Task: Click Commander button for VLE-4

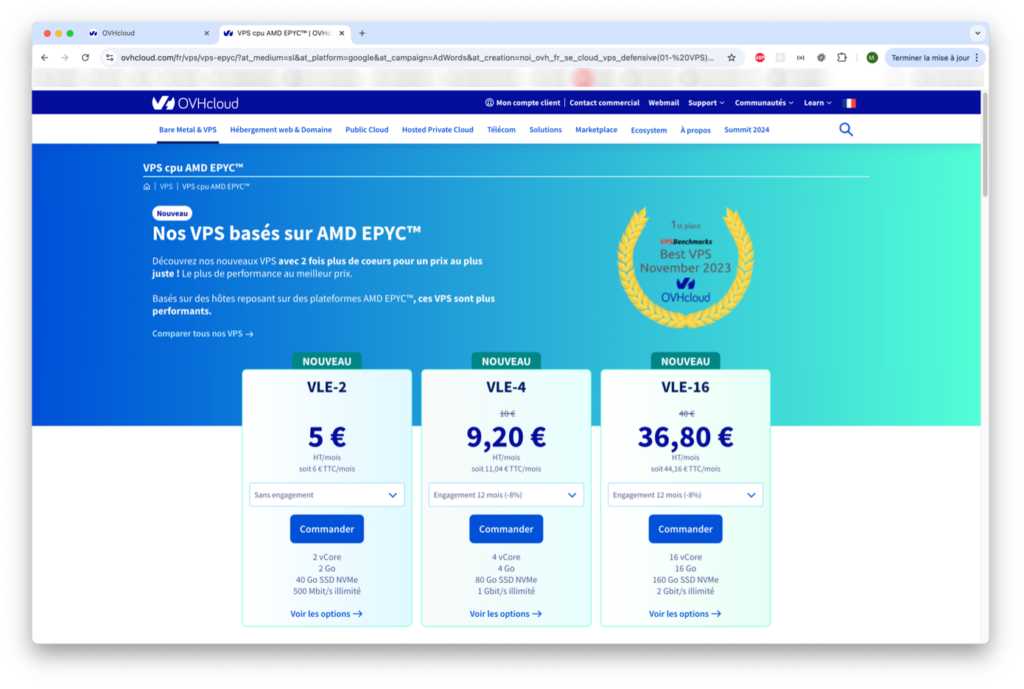Action: [505, 529]
